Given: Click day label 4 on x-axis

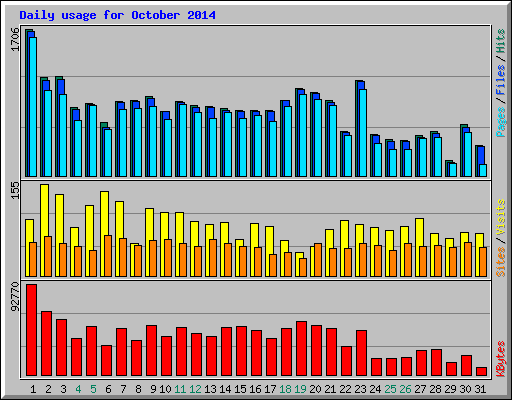Looking at the screenshot, I should (x=78, y=389).
